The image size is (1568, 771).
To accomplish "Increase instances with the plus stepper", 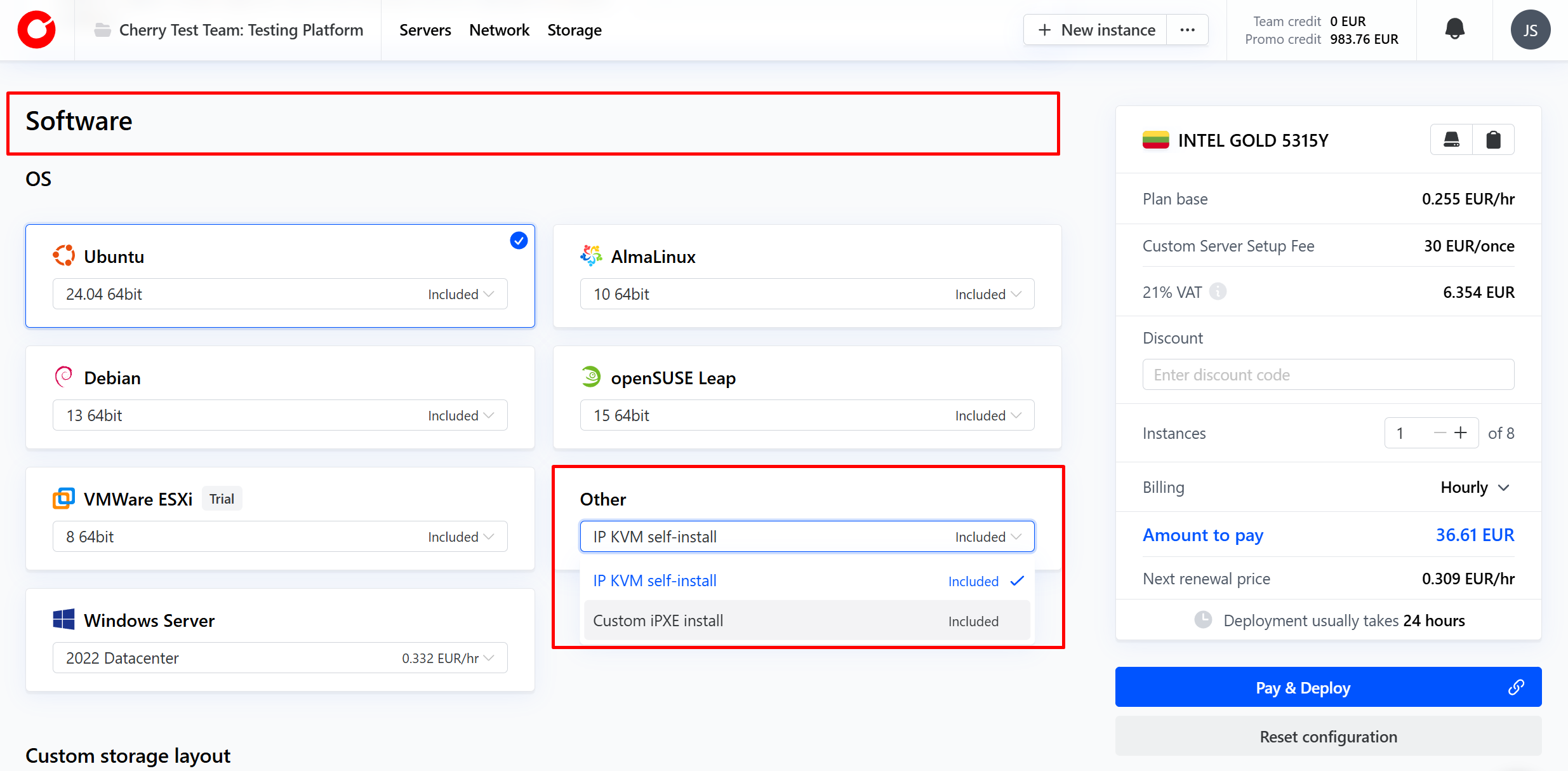I will [x=1461, y=432].
